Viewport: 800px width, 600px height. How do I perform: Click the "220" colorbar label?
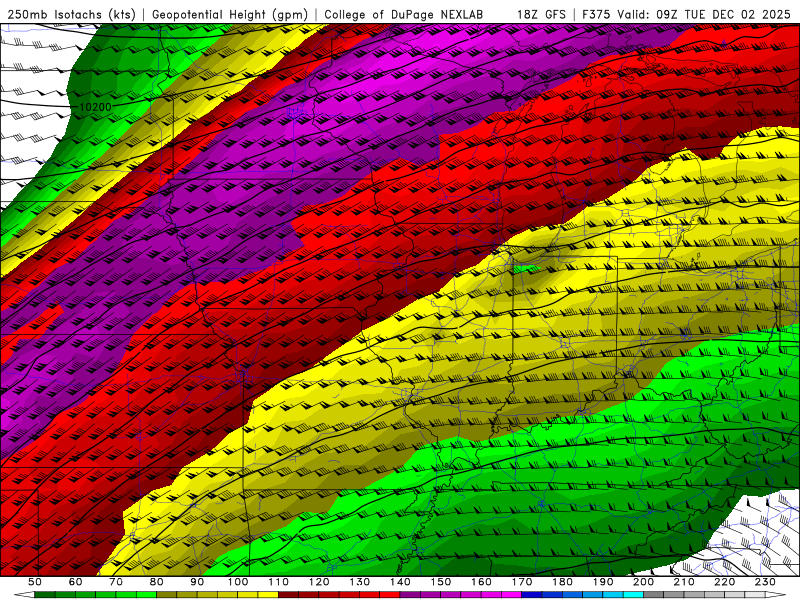[724, 582]
